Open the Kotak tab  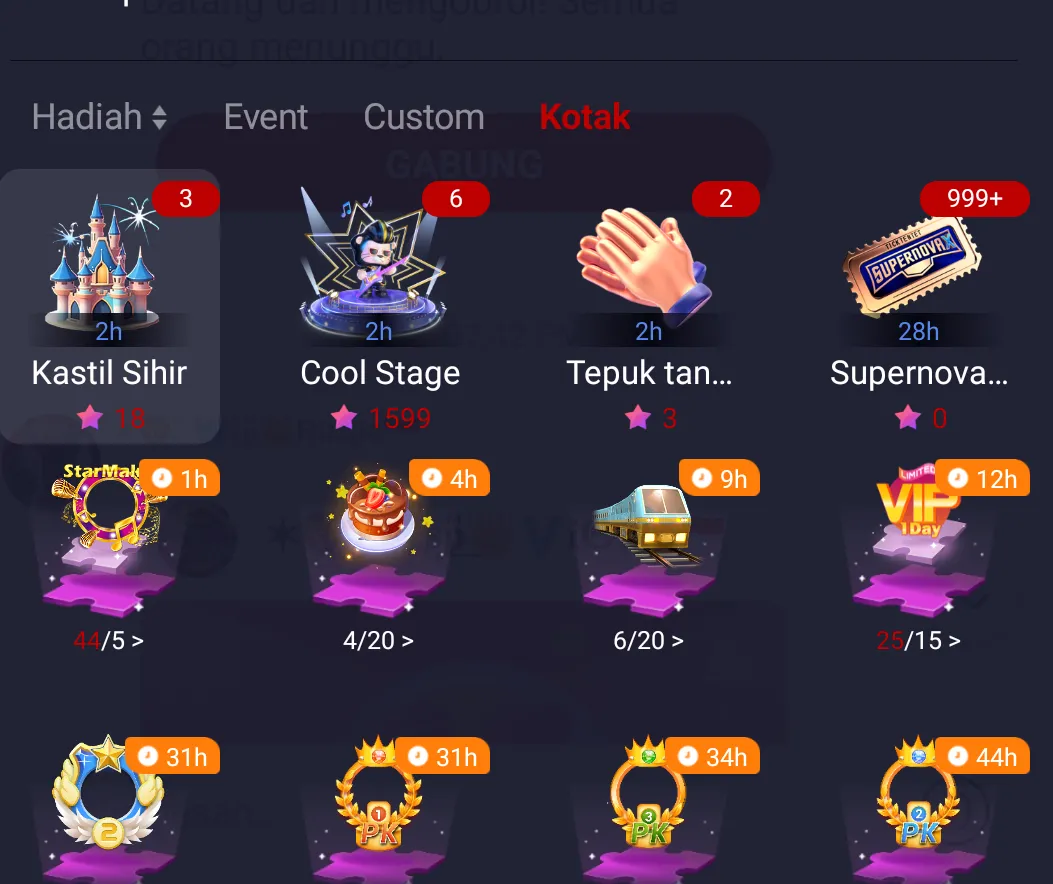point(584,118)
